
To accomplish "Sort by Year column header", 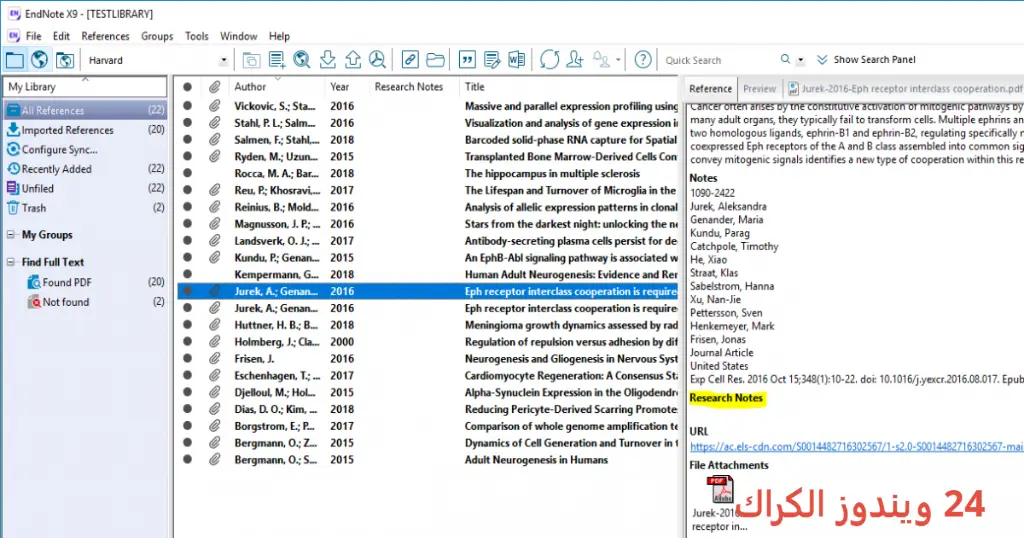I will 340,87.
